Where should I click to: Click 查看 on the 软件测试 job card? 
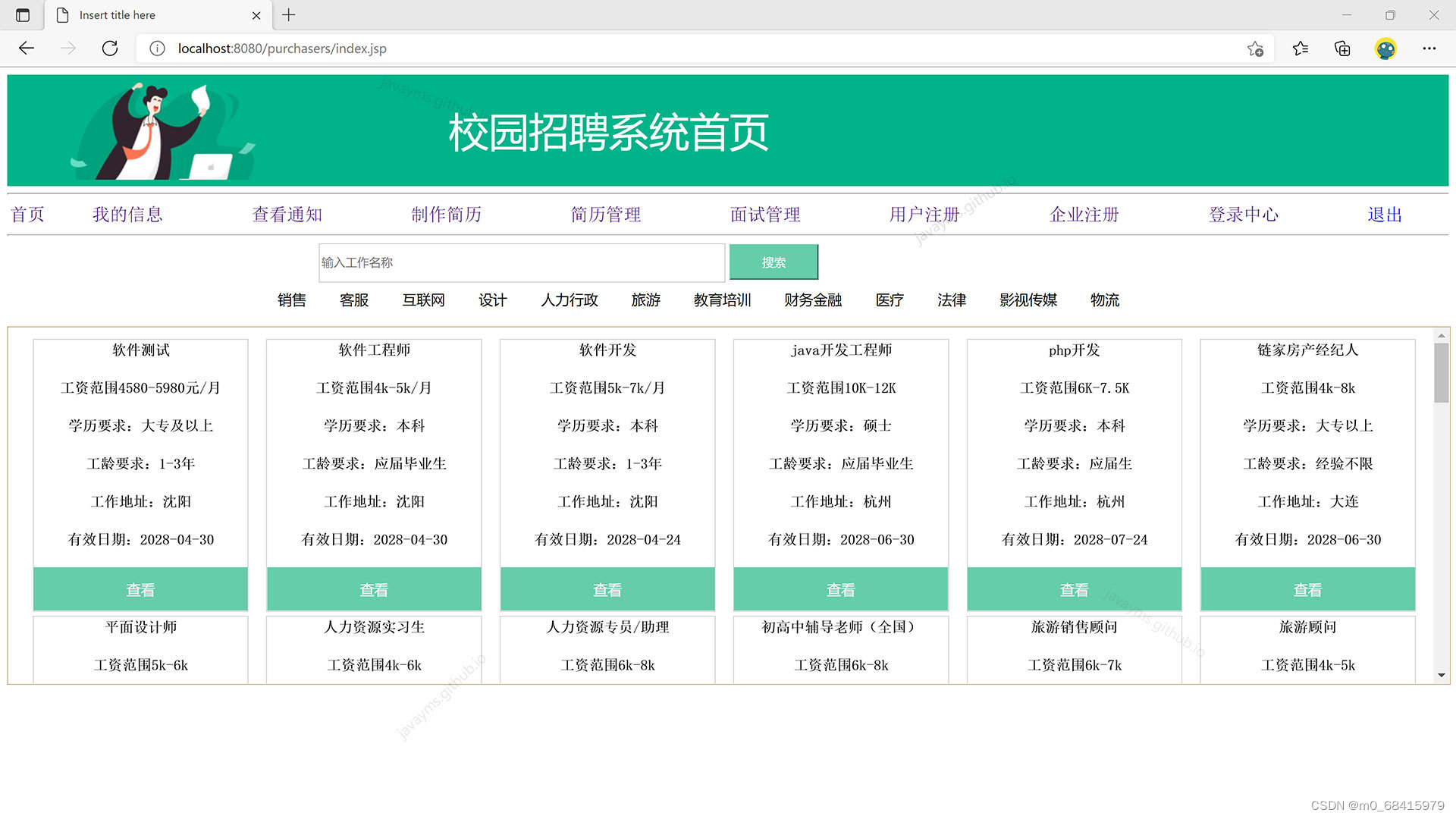pos(140,589)
